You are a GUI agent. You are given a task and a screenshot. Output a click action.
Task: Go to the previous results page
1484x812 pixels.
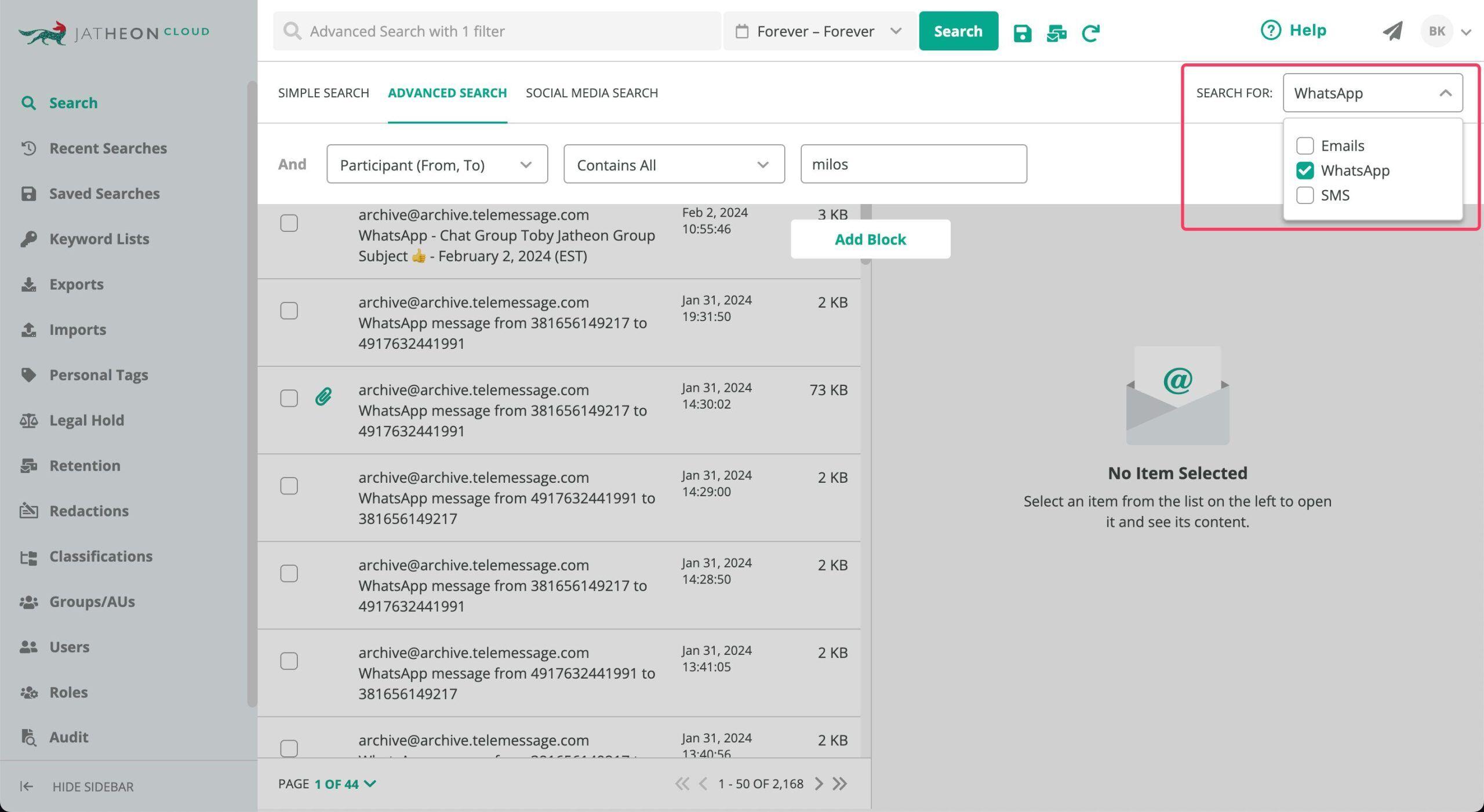click(x=703, y=784)
